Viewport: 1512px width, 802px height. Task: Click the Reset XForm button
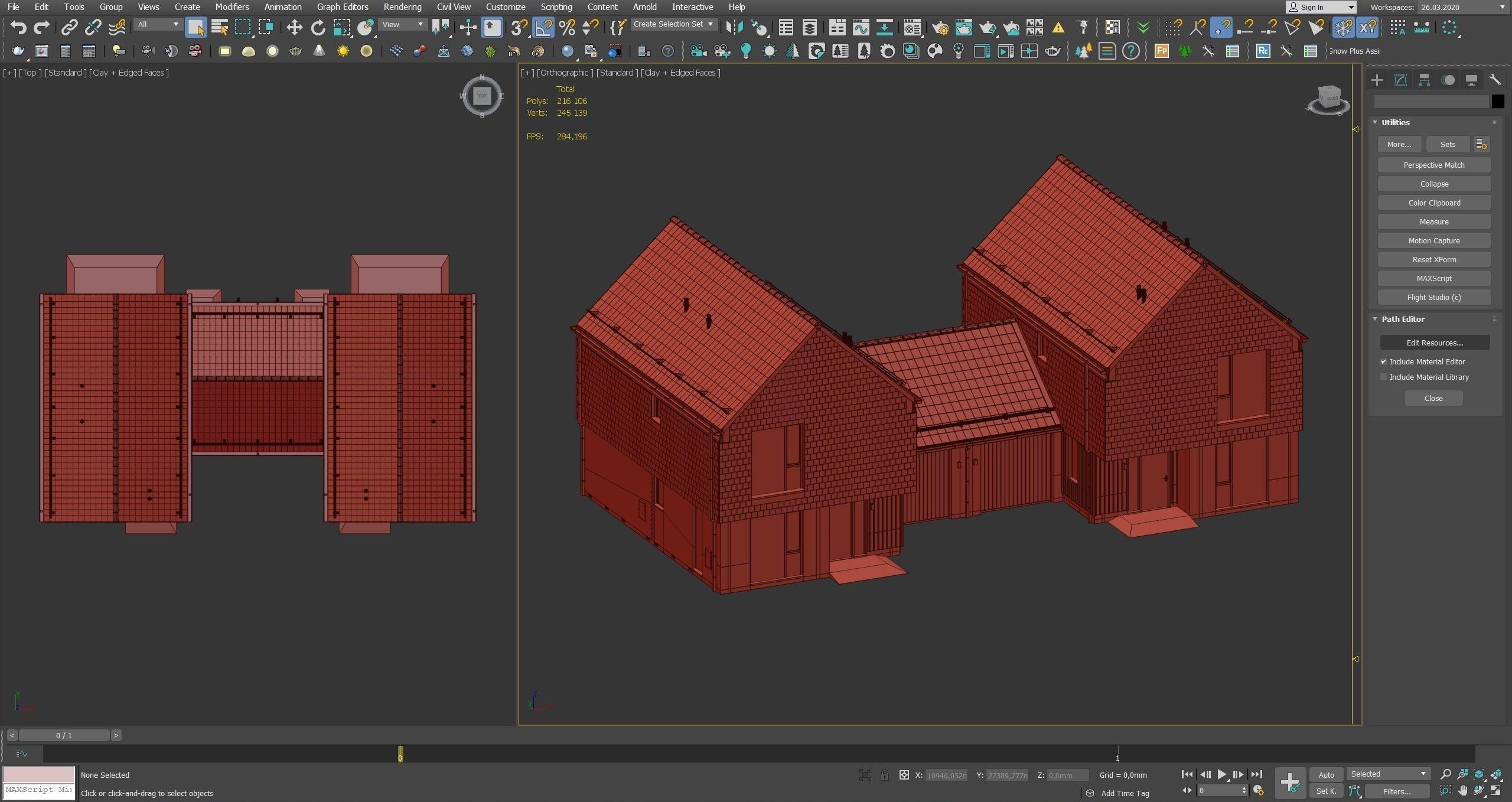1434,260
